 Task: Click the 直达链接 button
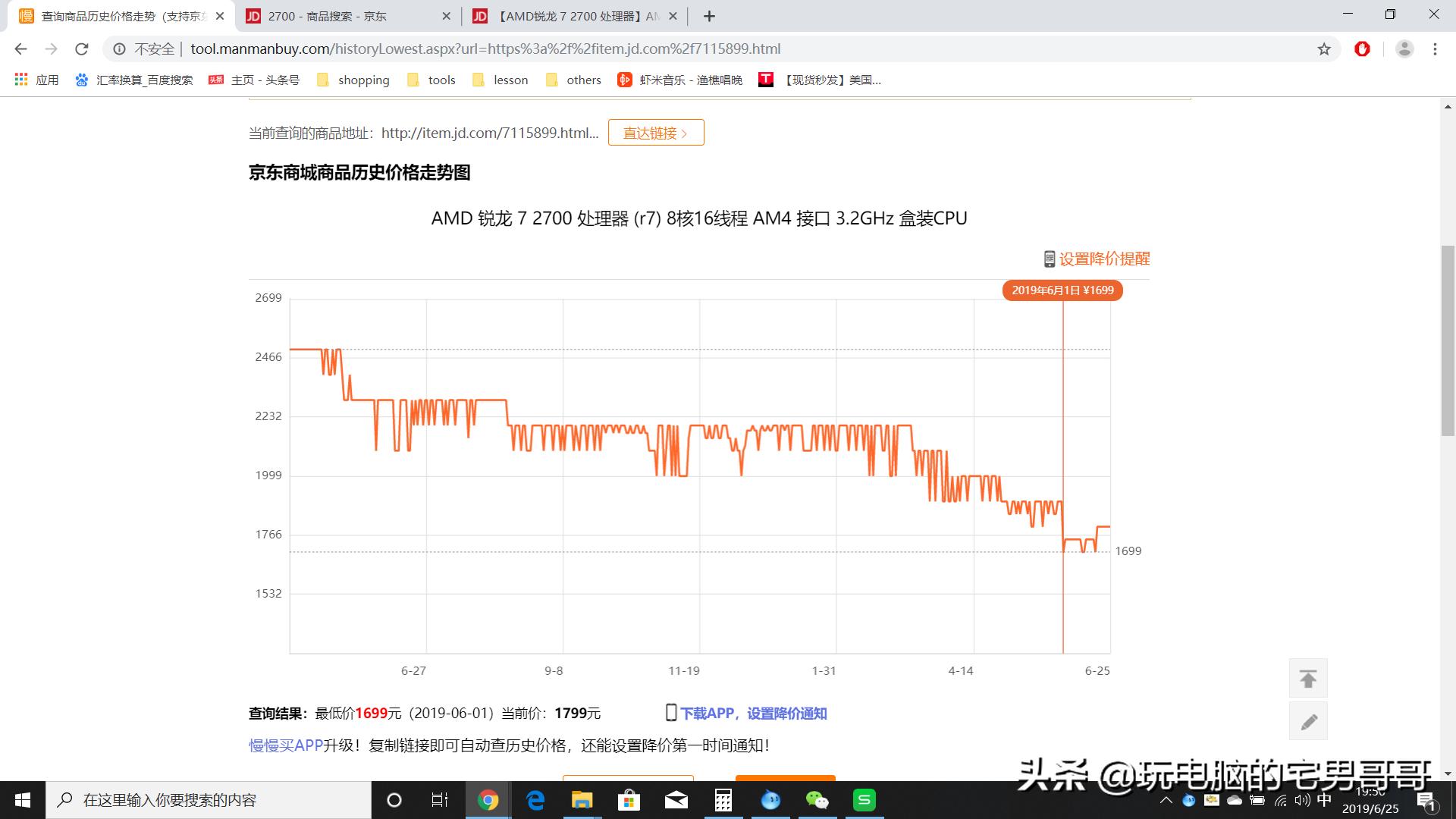[655, 132]
